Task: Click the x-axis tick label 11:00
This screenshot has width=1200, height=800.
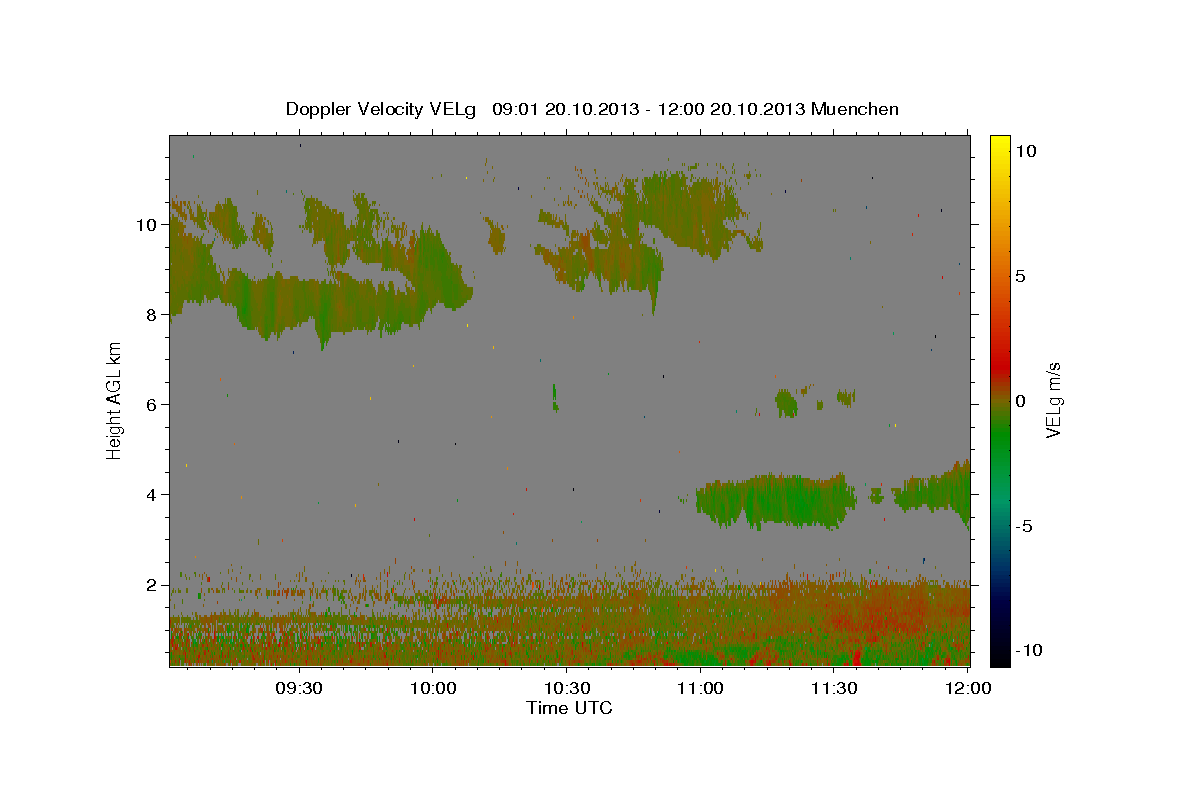Action: (x=700, y=688)
